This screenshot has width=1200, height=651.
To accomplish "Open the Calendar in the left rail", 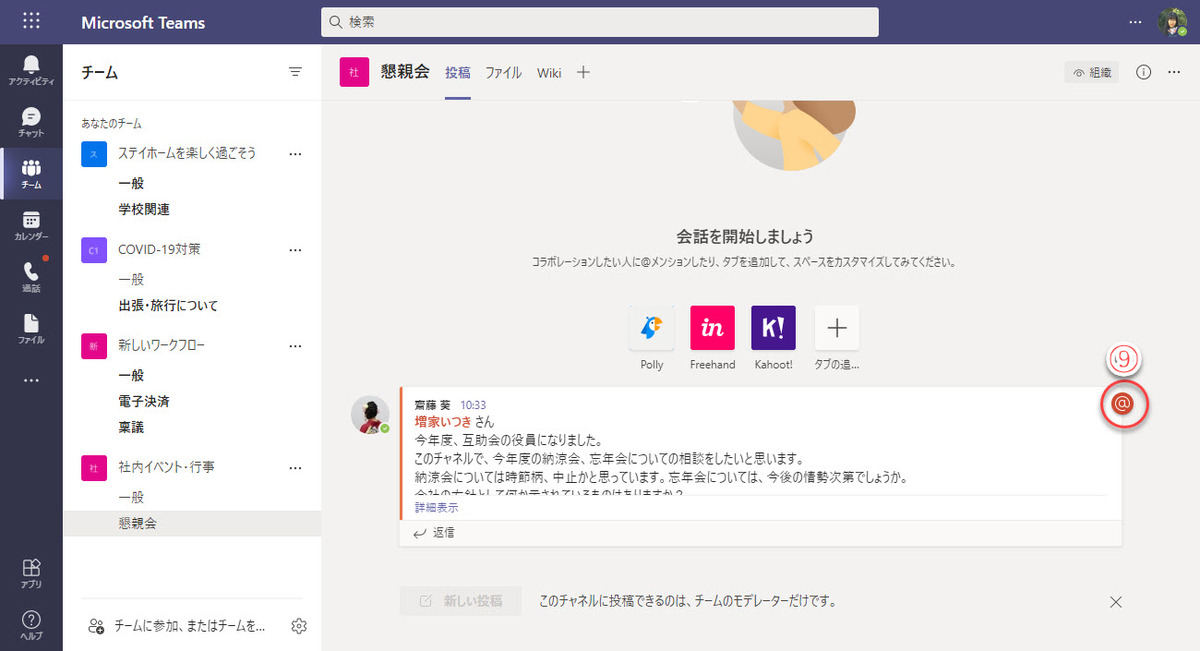I will click(x=31, y=226).
